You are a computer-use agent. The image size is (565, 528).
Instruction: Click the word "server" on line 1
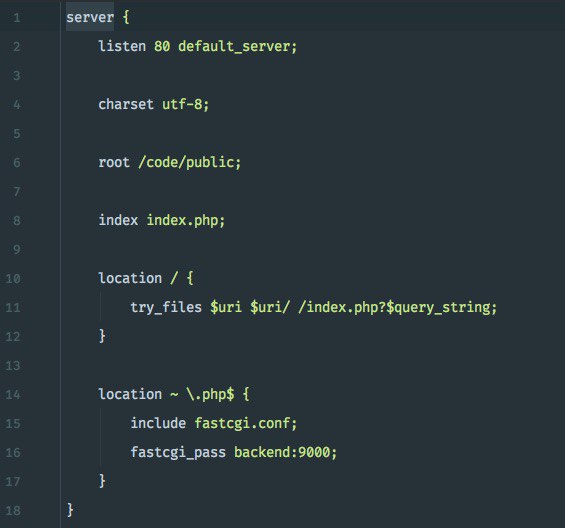pos(90,17)
